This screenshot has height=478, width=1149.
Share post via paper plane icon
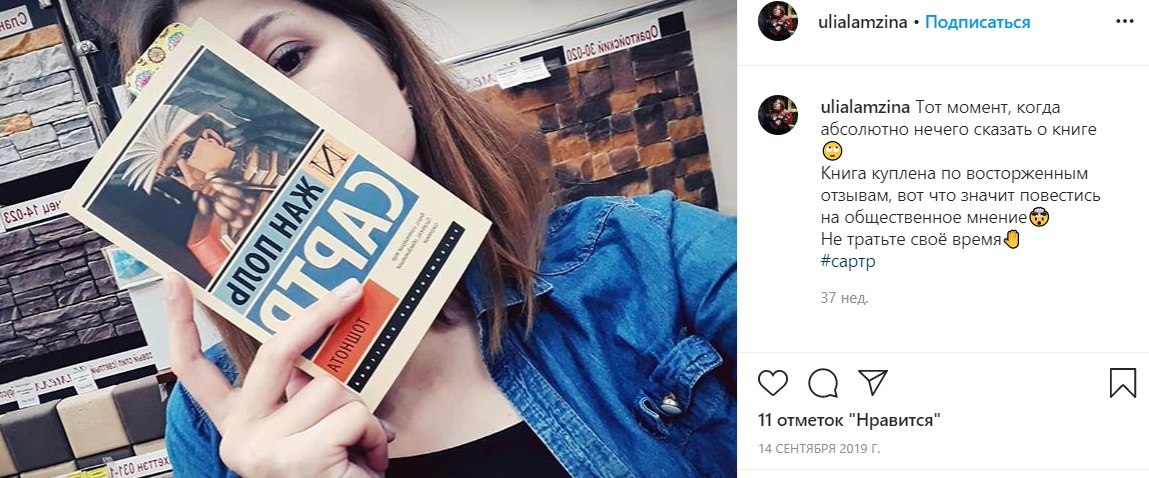(x=873, y=383)
